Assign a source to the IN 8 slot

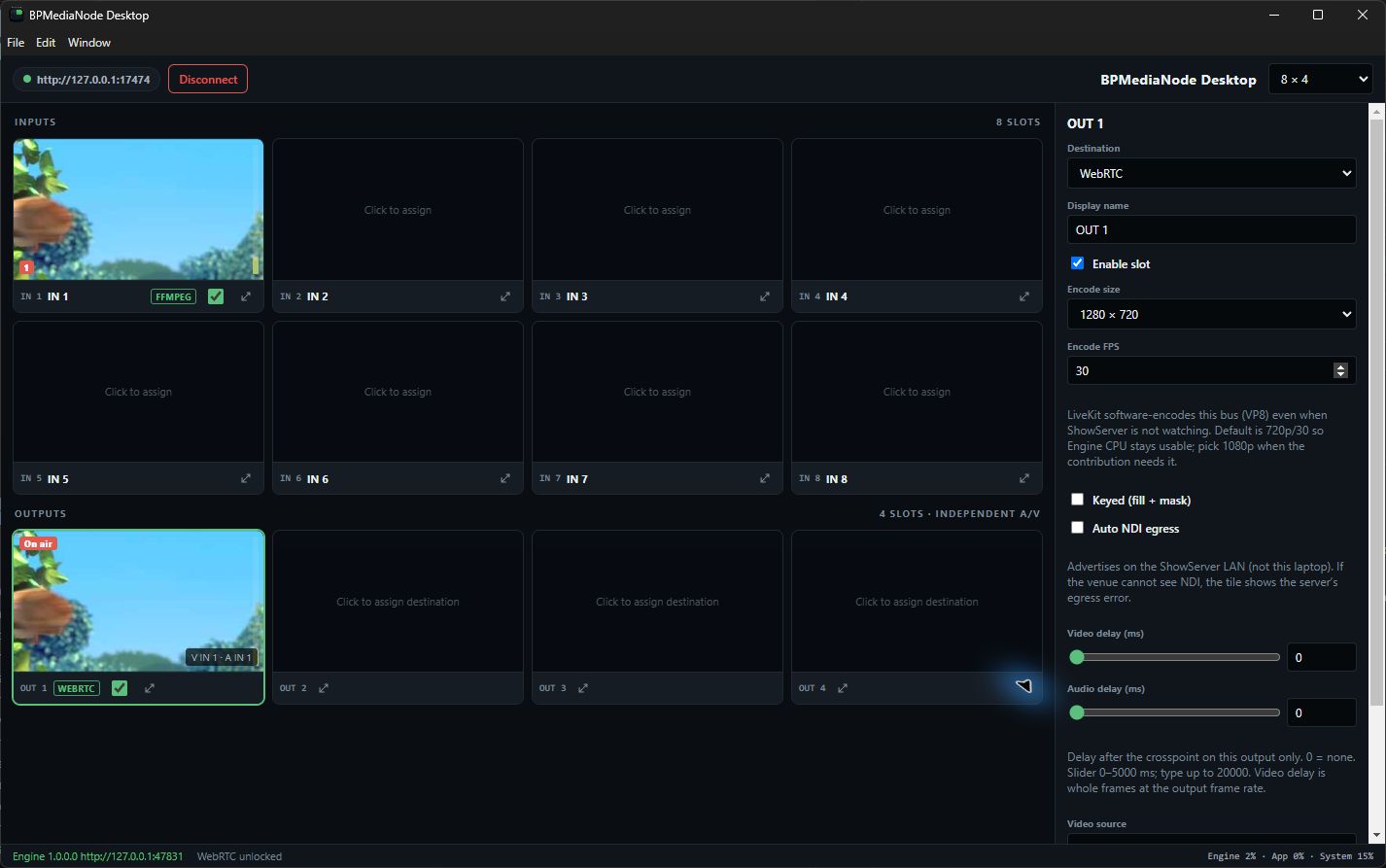(x=917, y=392)
